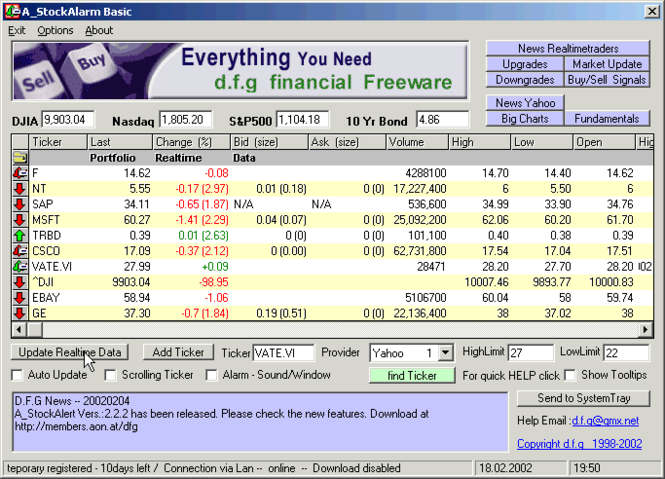The height and width of the screenshot is (479, 665).
Task: Click the portfolio folder icon in grid
Action: pos(20,158)
